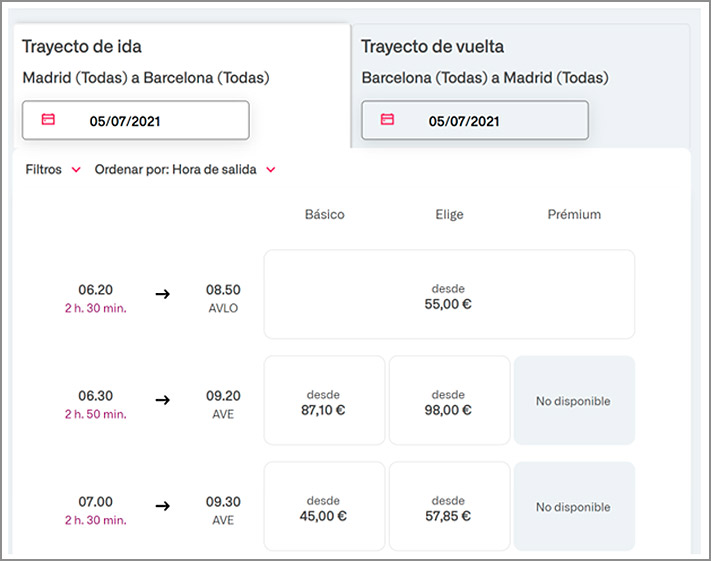This screenshot has width=711, height=561.
Task: Switch to Trayecto de vuelta tab
Action: 432,47
